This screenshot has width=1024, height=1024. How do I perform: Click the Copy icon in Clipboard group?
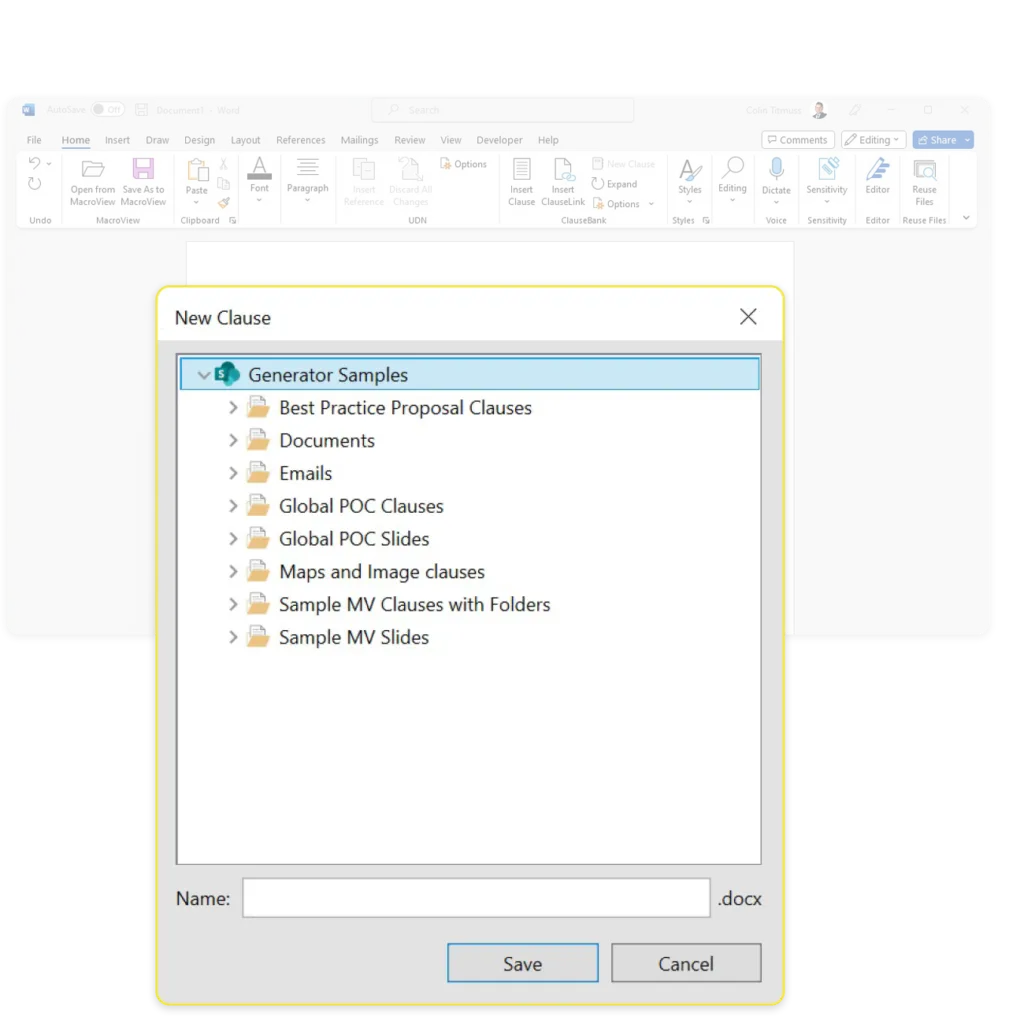click(223, 184)
